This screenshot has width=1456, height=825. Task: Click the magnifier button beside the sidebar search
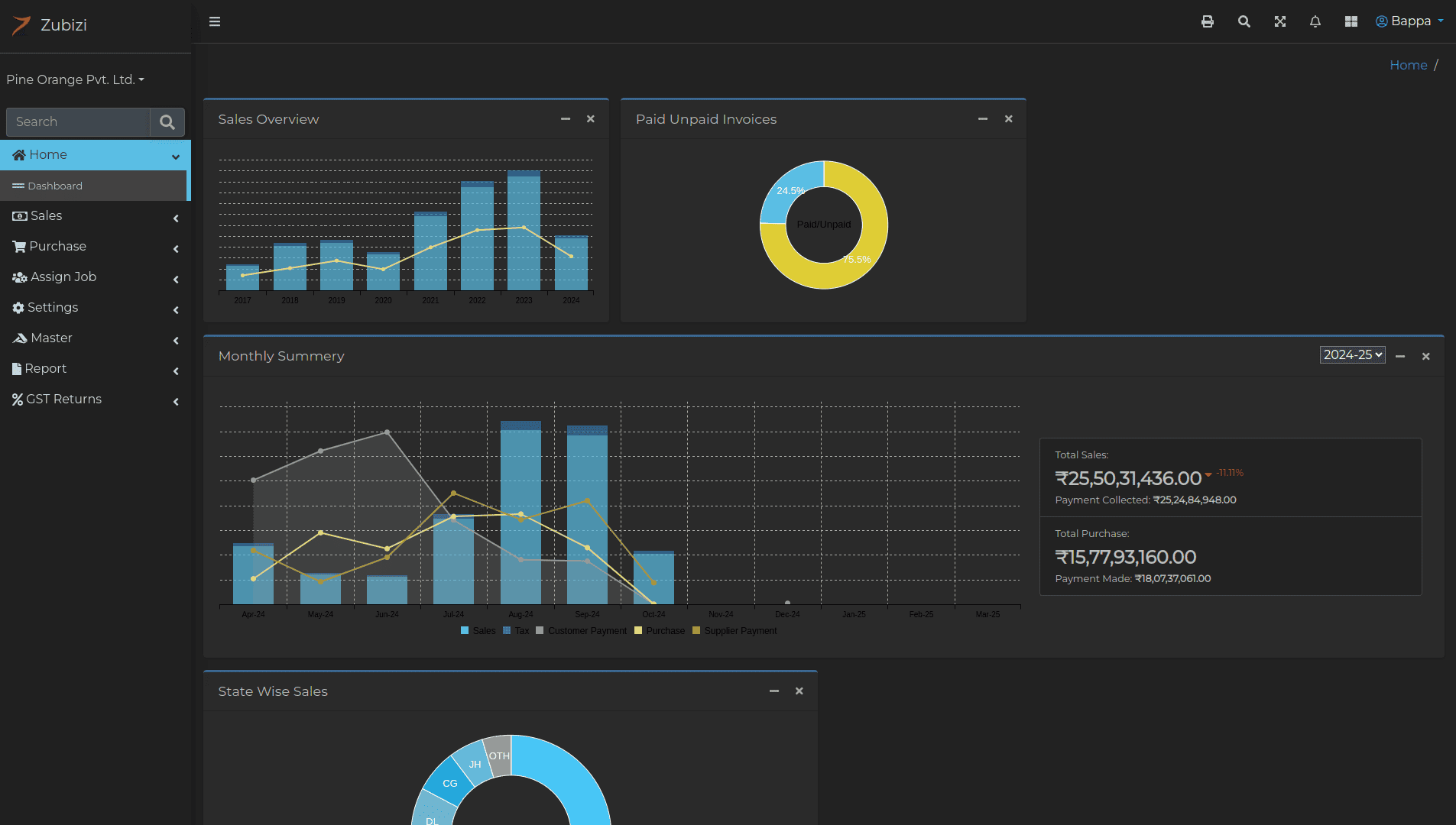167,122
